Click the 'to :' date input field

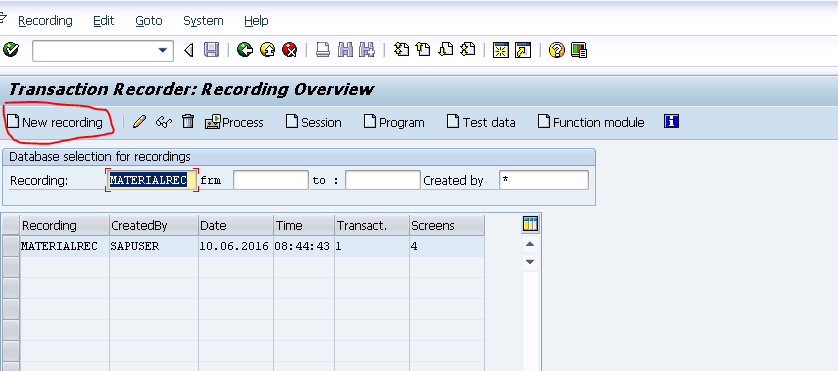click(383, 180)
